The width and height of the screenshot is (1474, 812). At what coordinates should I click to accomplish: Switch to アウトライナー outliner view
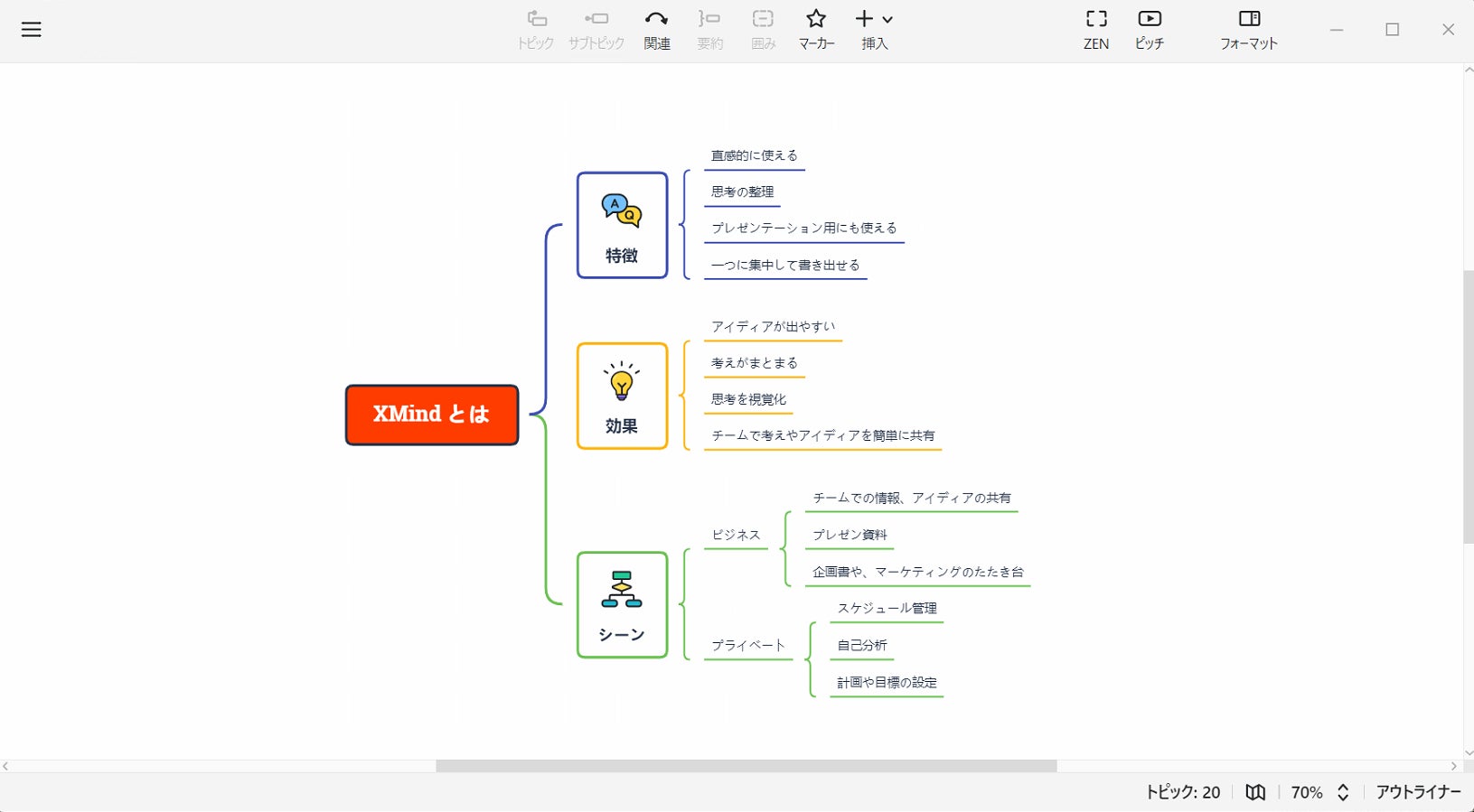click(1418, 792)
